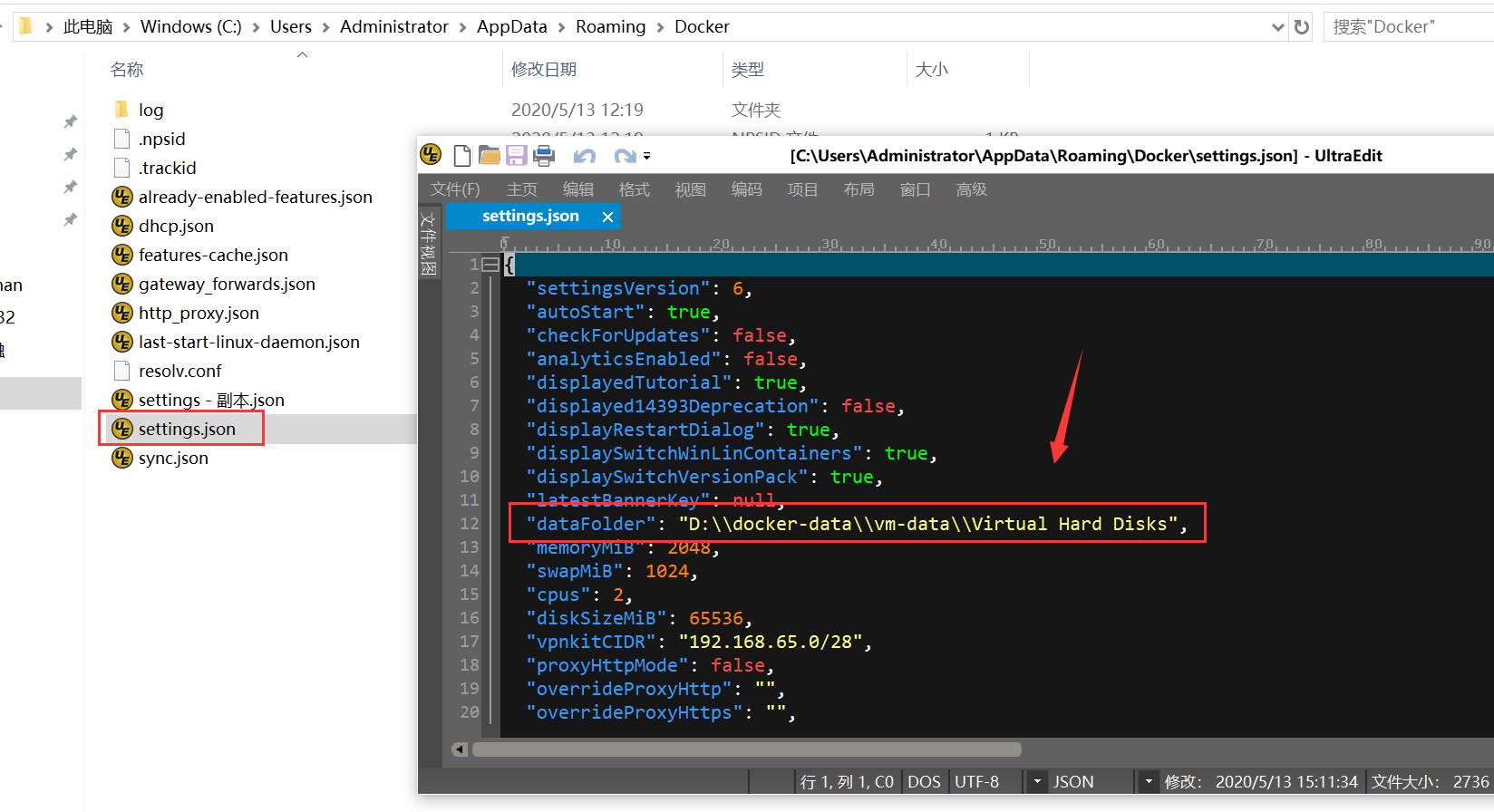Go to Windows (C:) in the address bar
Image resolution: width=1494 pixels, height=812 pixels.
(x=191, y=26)
